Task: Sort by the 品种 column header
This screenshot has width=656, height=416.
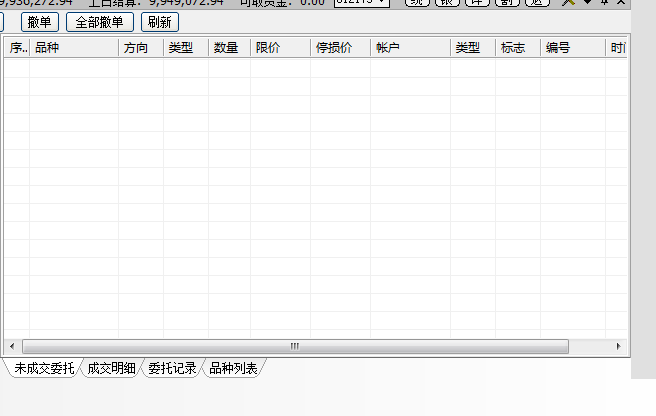Action: tap(72, 48)
